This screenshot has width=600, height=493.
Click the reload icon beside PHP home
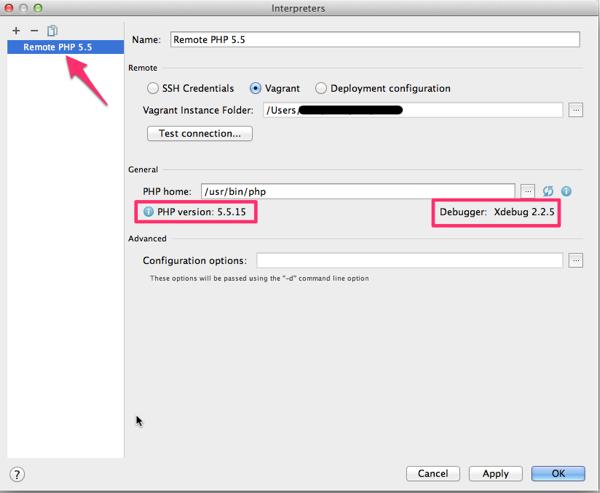click(x=548, y=191)
